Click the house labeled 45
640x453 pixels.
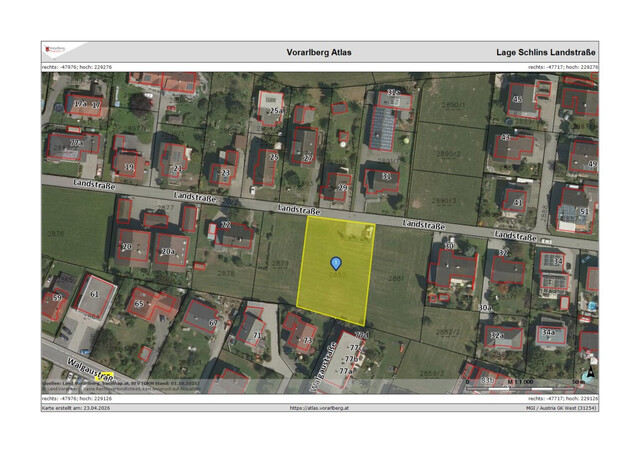click(517, 99)
